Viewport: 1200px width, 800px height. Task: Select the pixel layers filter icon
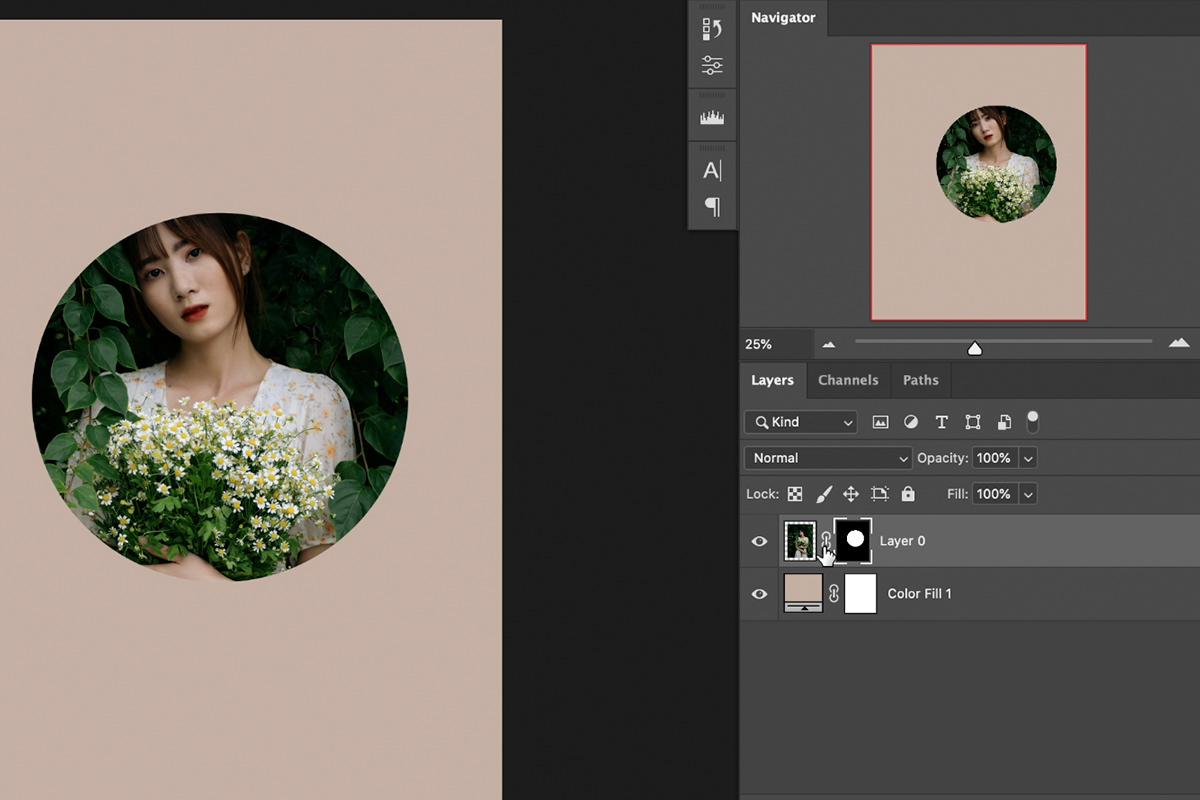(879, 422)
